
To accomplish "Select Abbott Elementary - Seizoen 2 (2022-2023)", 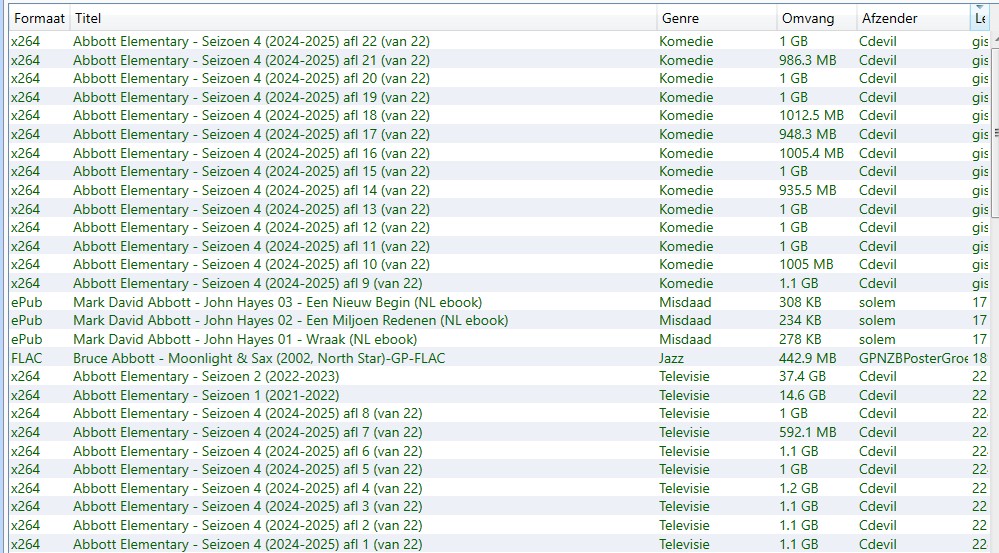I will [x=206, y=377].
